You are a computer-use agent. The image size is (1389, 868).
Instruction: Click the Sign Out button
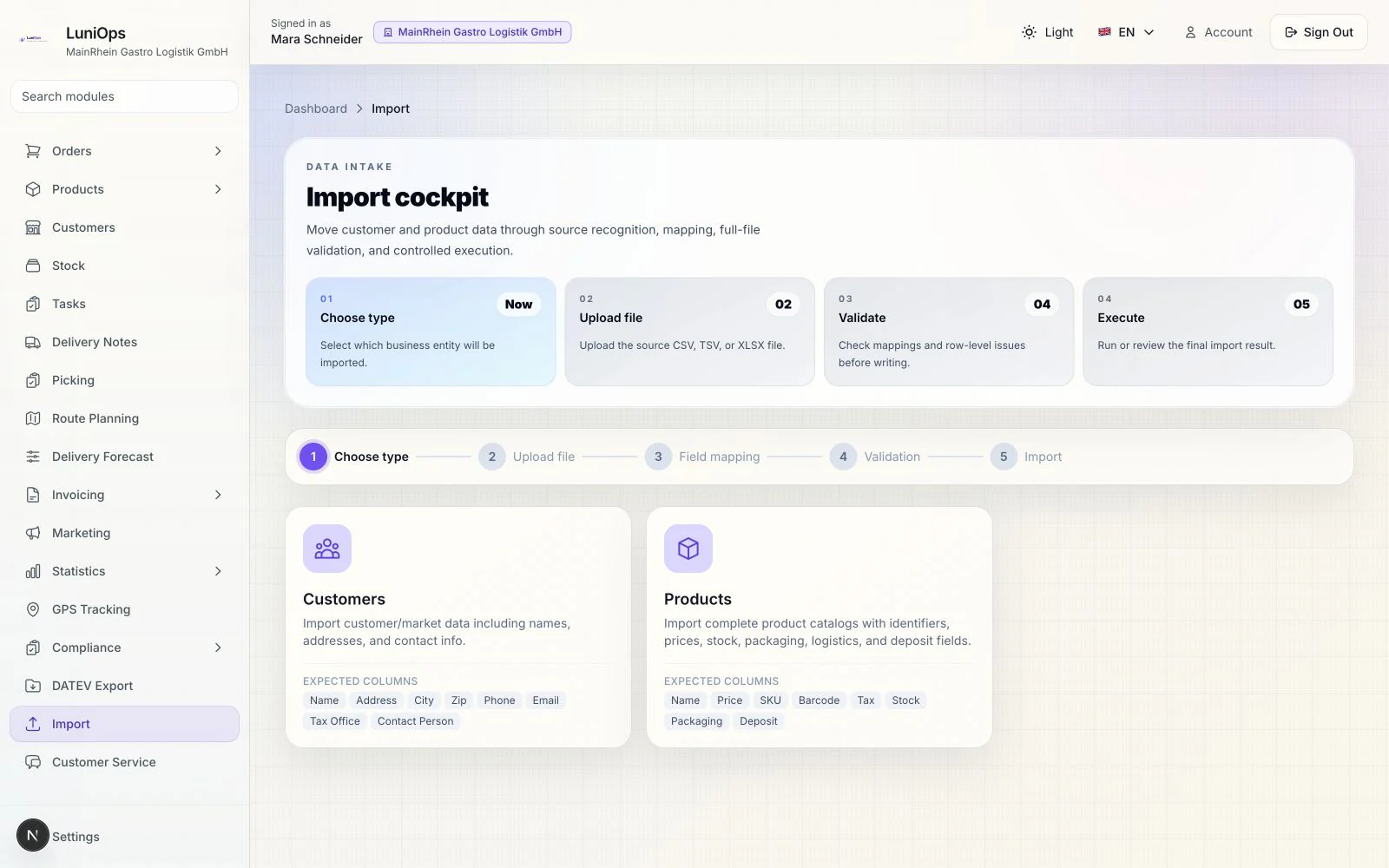(1319, 32)
